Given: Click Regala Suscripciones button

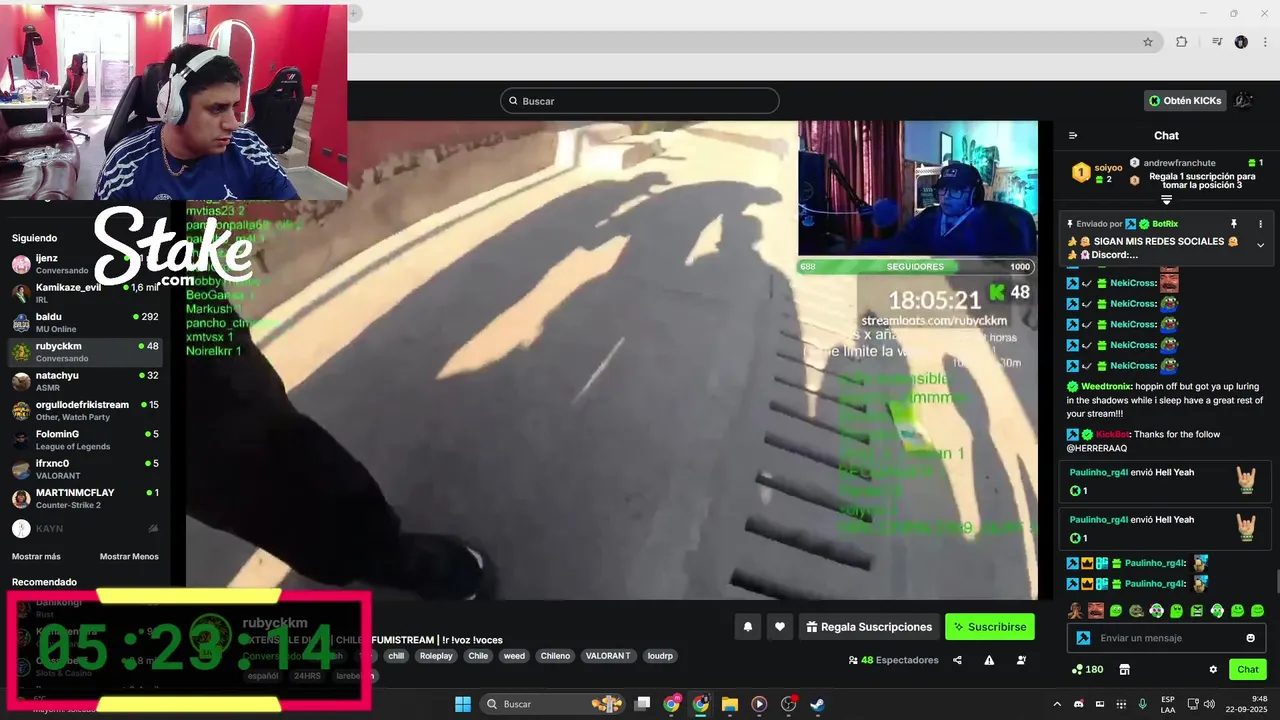Looking at the screenshot, I should click(869, 627).
